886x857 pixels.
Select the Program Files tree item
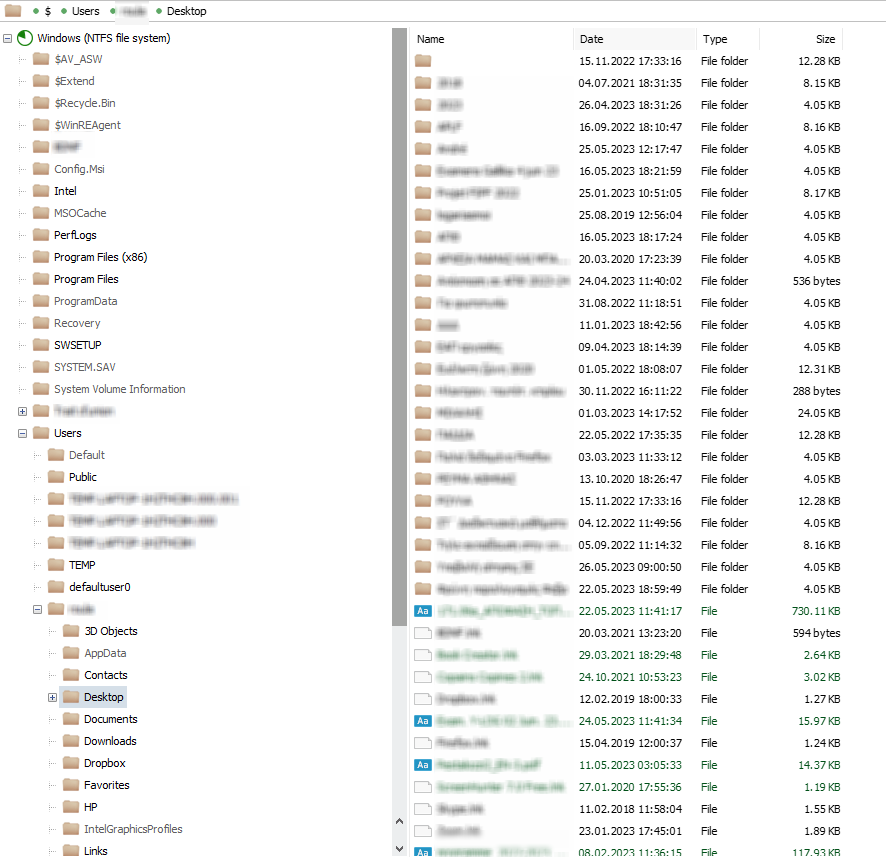[x=86, y=279]
